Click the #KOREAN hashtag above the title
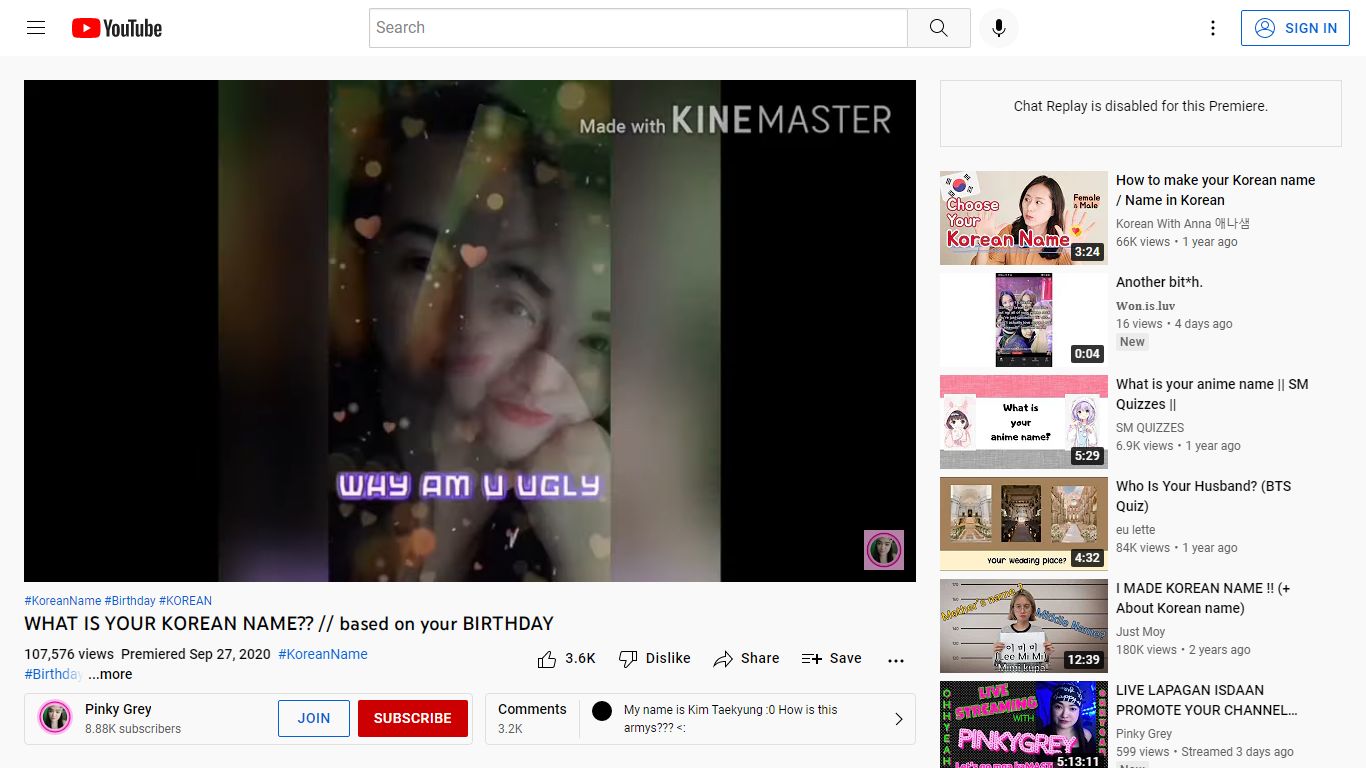This screenshot has width=1366, height=768. click(x=185, y=601)
